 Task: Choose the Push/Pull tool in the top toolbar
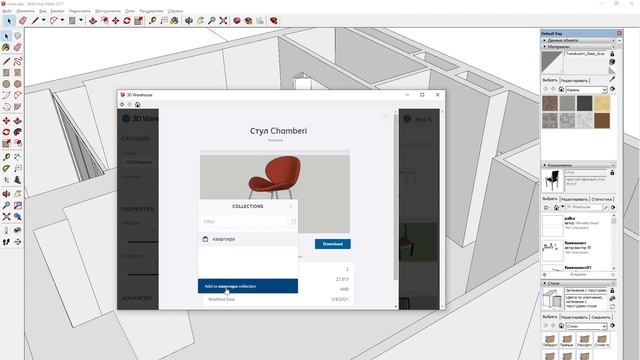(x=93, y=20)
